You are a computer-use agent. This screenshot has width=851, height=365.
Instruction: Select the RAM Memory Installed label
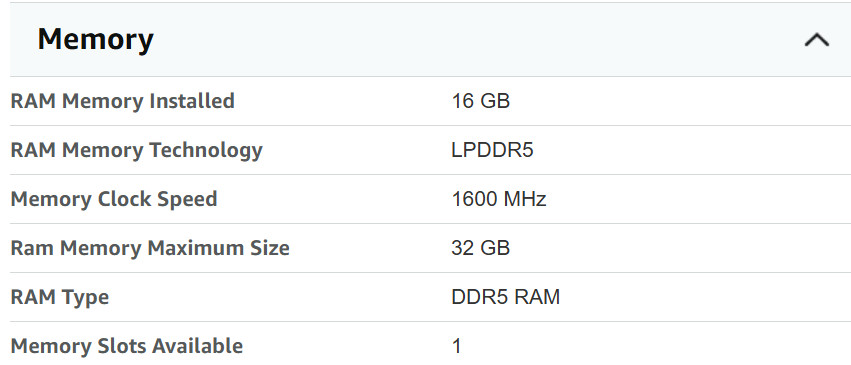(123, 101)
